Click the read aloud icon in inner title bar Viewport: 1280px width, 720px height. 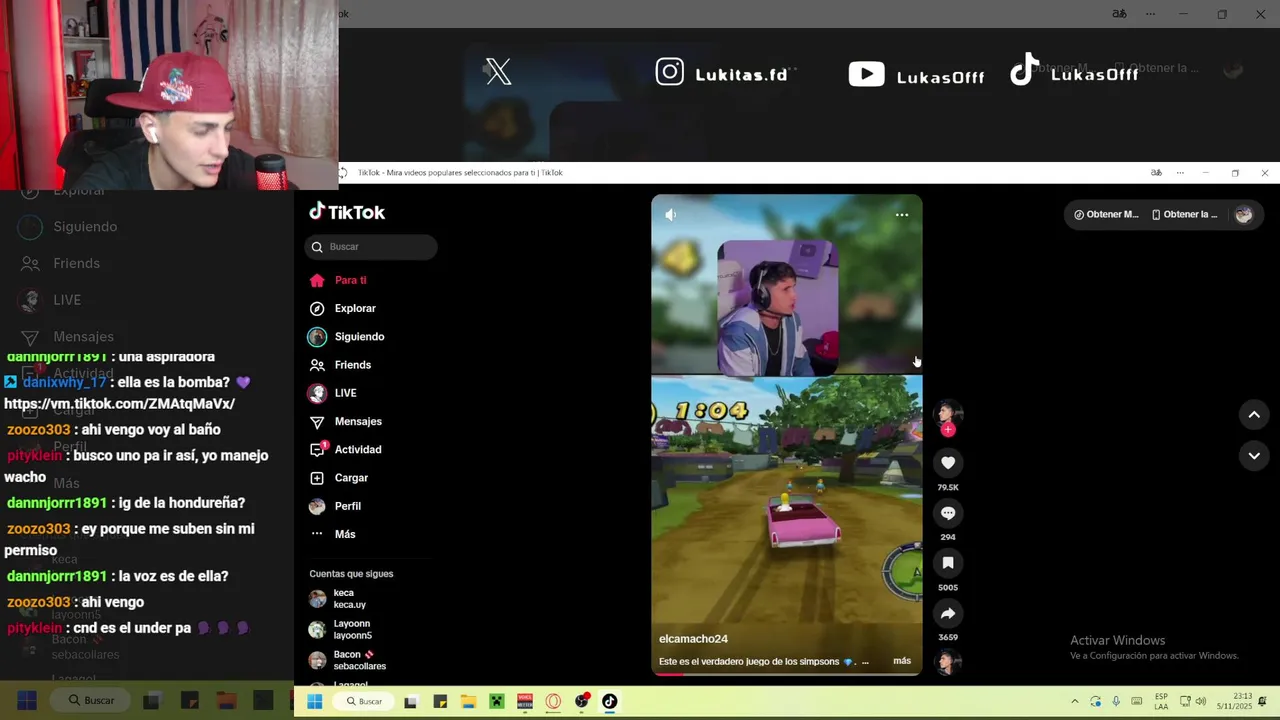tap(1156, 173)
